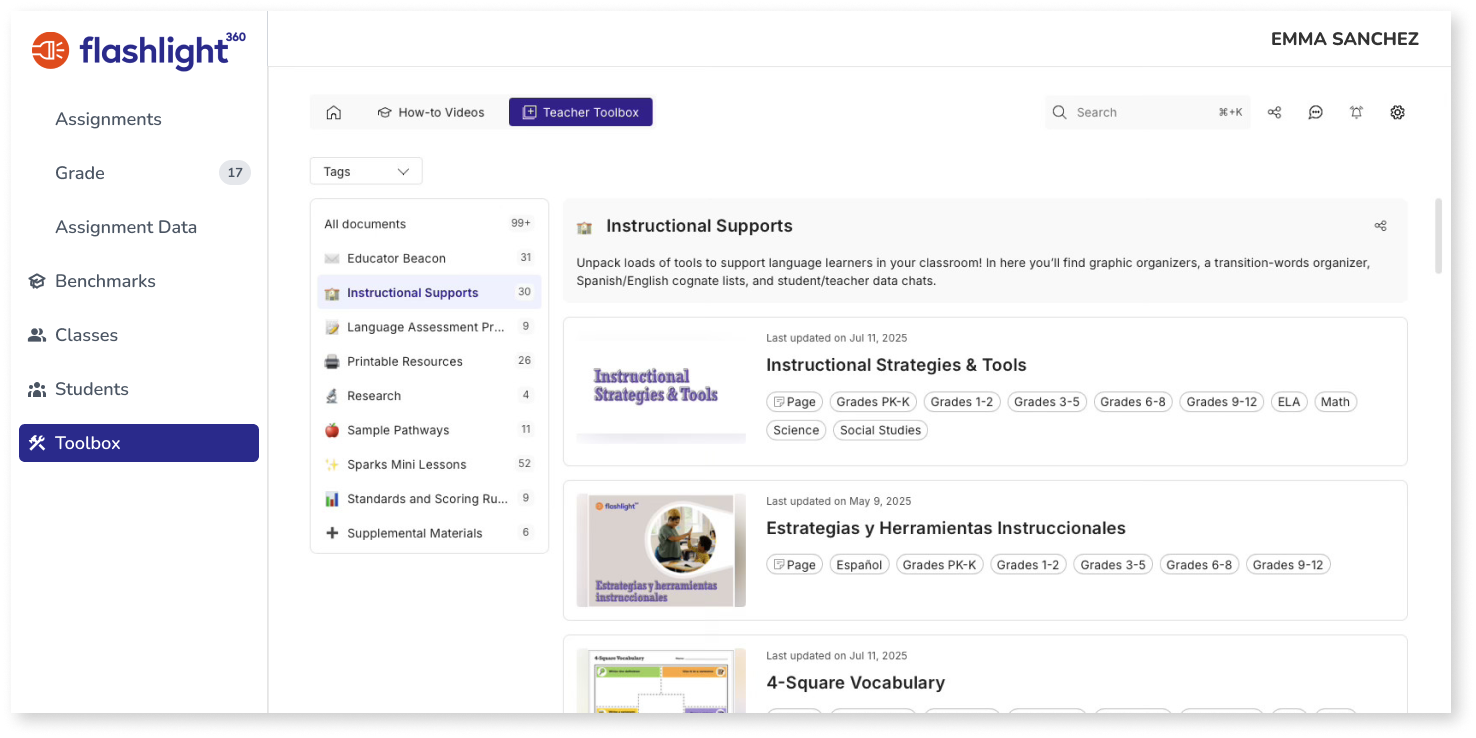Click the Classes people icon
1476x738 pixels.
pos(37,335)
